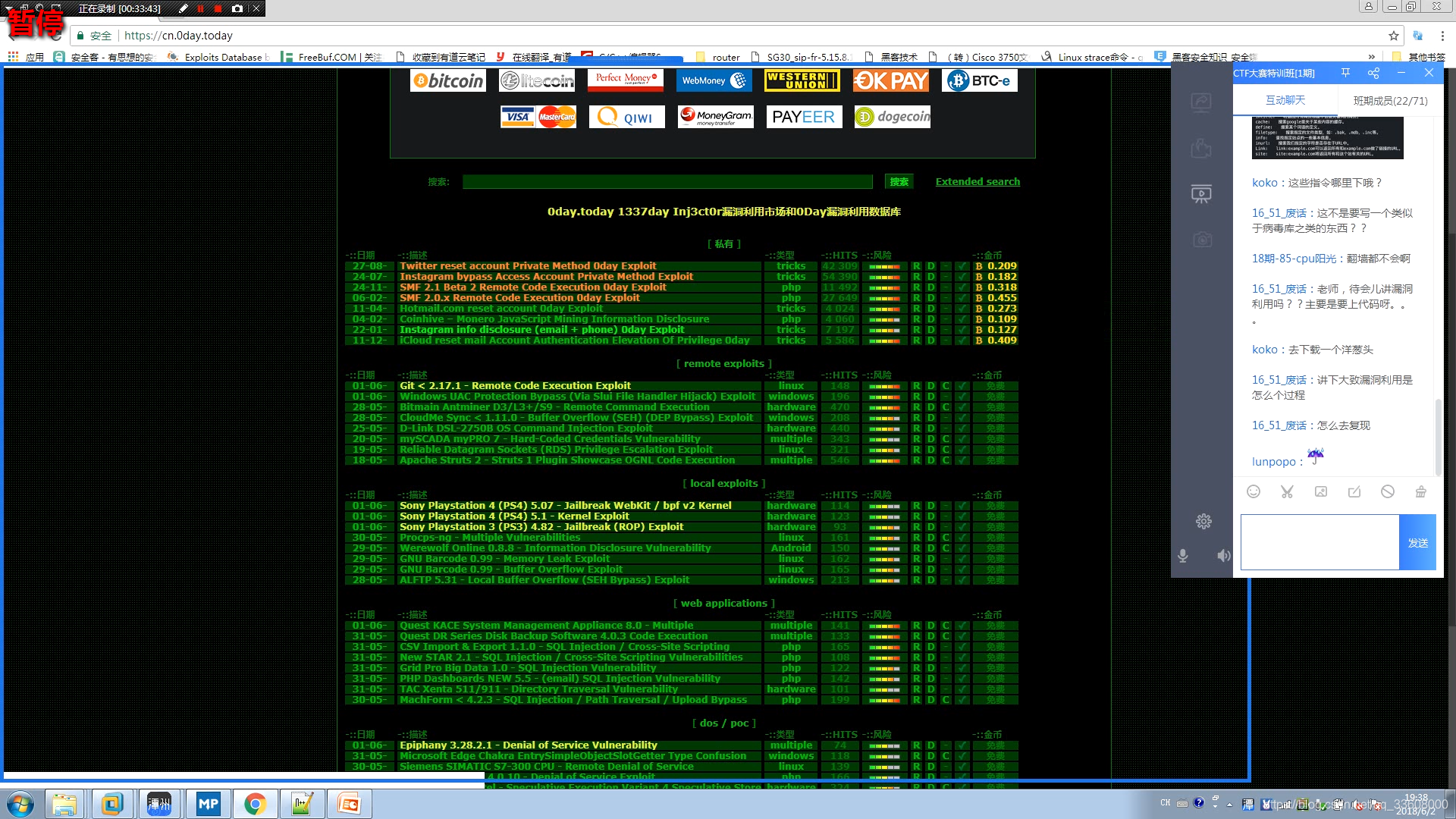Open the Chrome three-dot menu
Image resolution: width=1456 pixels, height=819 pixels.
[x=1442, y=36]
